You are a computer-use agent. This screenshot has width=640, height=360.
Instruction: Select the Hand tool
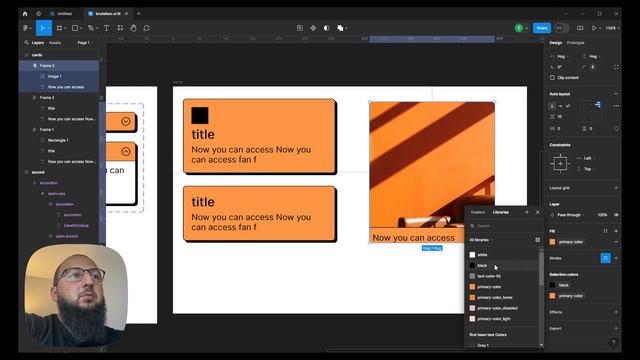tap(133, 28)
